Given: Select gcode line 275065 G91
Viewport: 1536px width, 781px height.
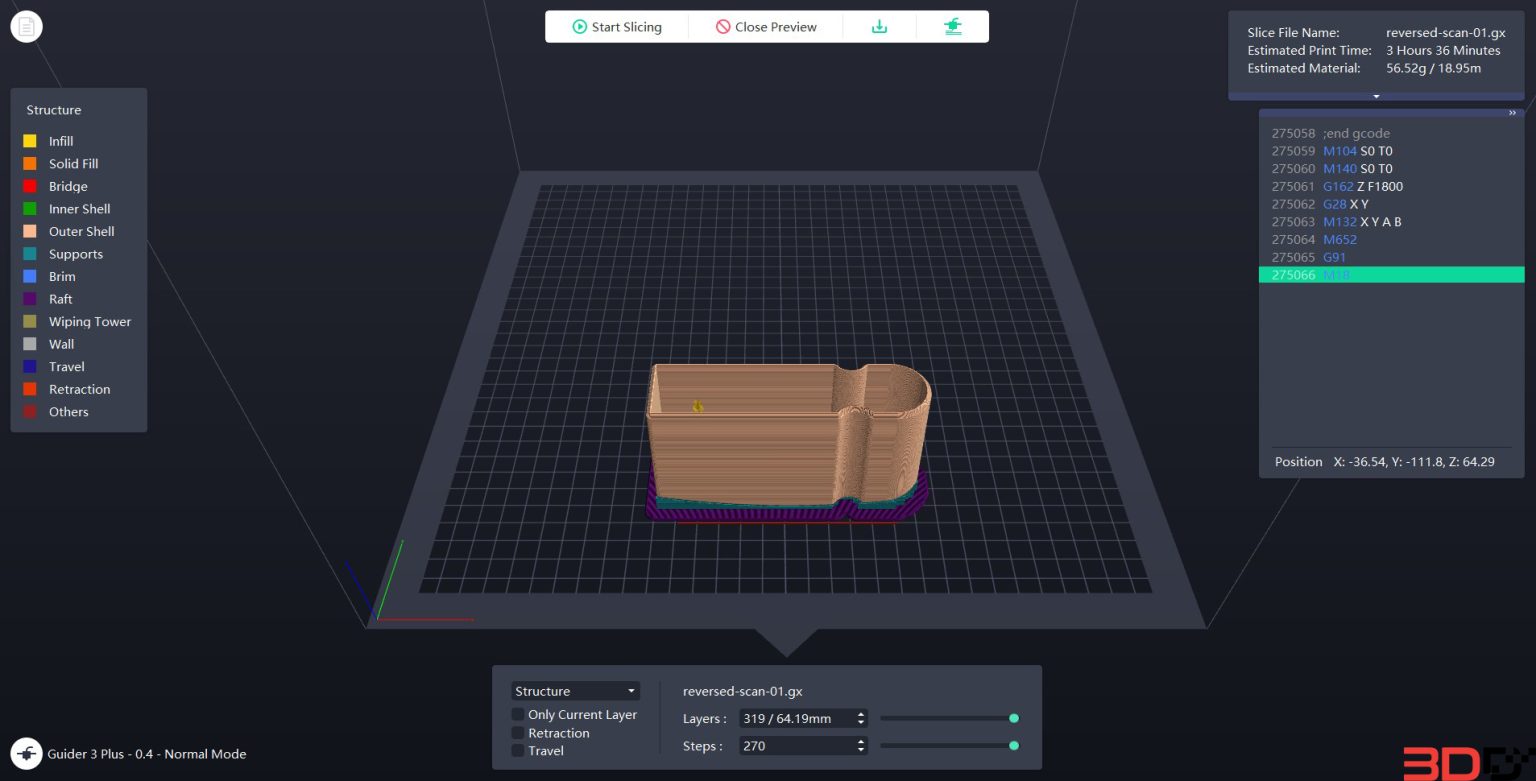Looking at the screenshot, I should click(1391, 257).
